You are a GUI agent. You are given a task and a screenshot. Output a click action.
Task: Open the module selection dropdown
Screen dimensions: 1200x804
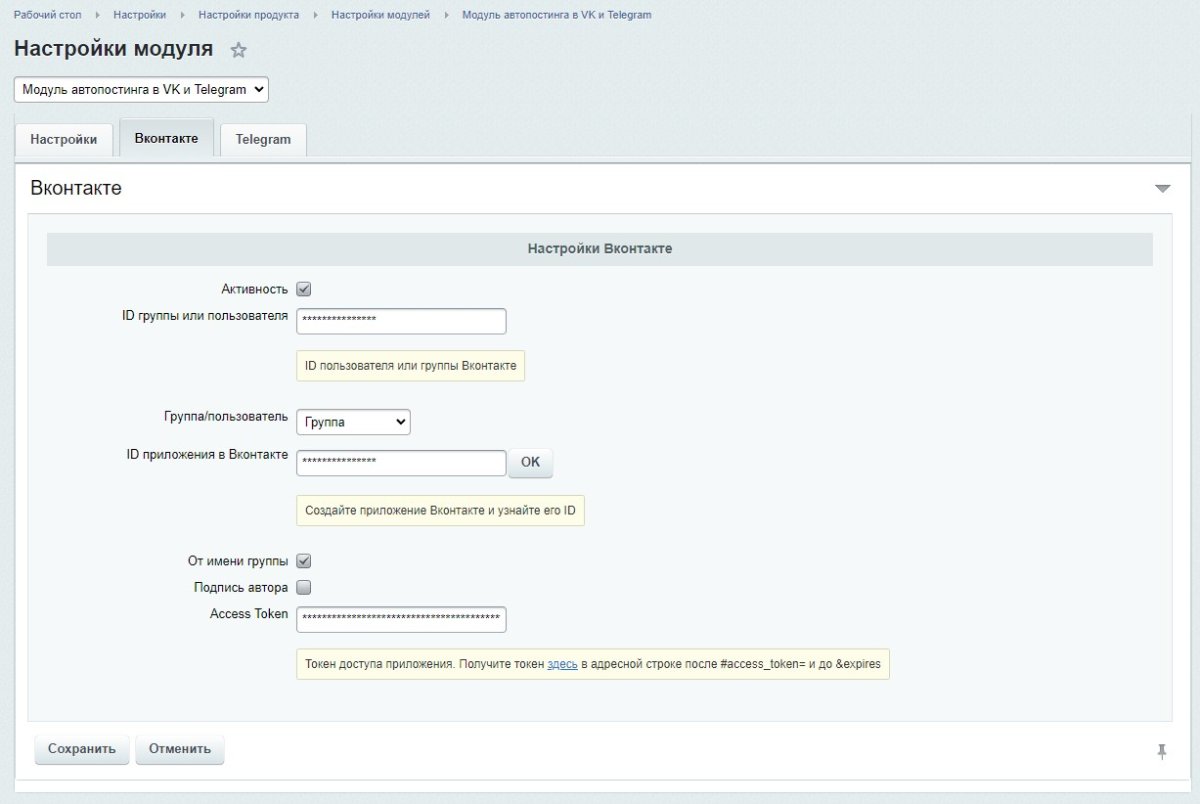pos(141,89)
